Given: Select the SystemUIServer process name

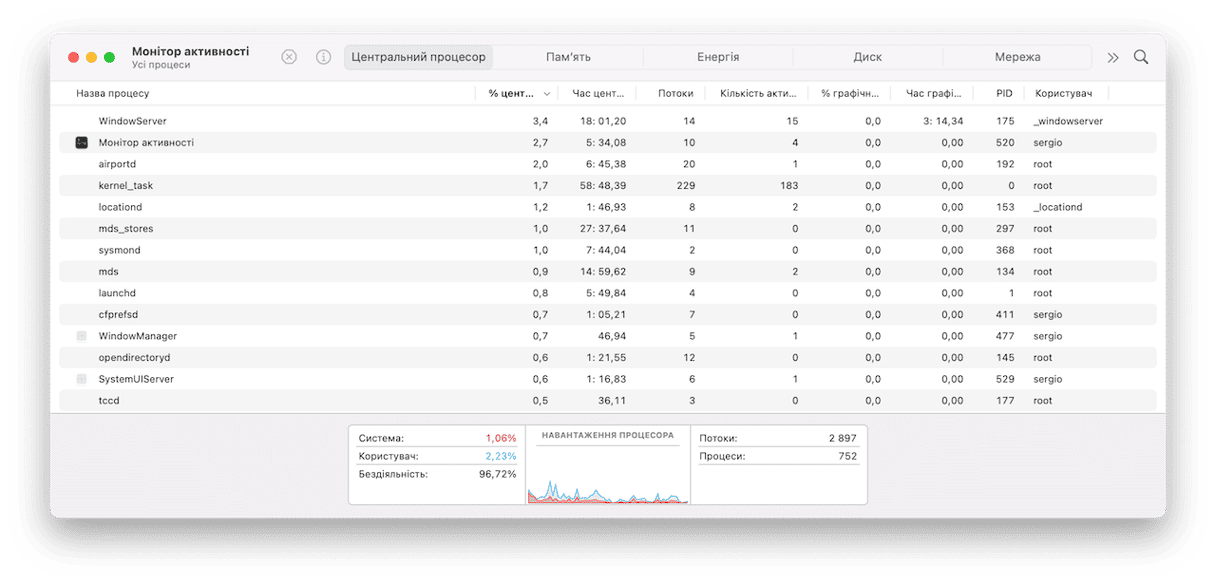Looking at the screenshot, I should (x=138, y=379).
